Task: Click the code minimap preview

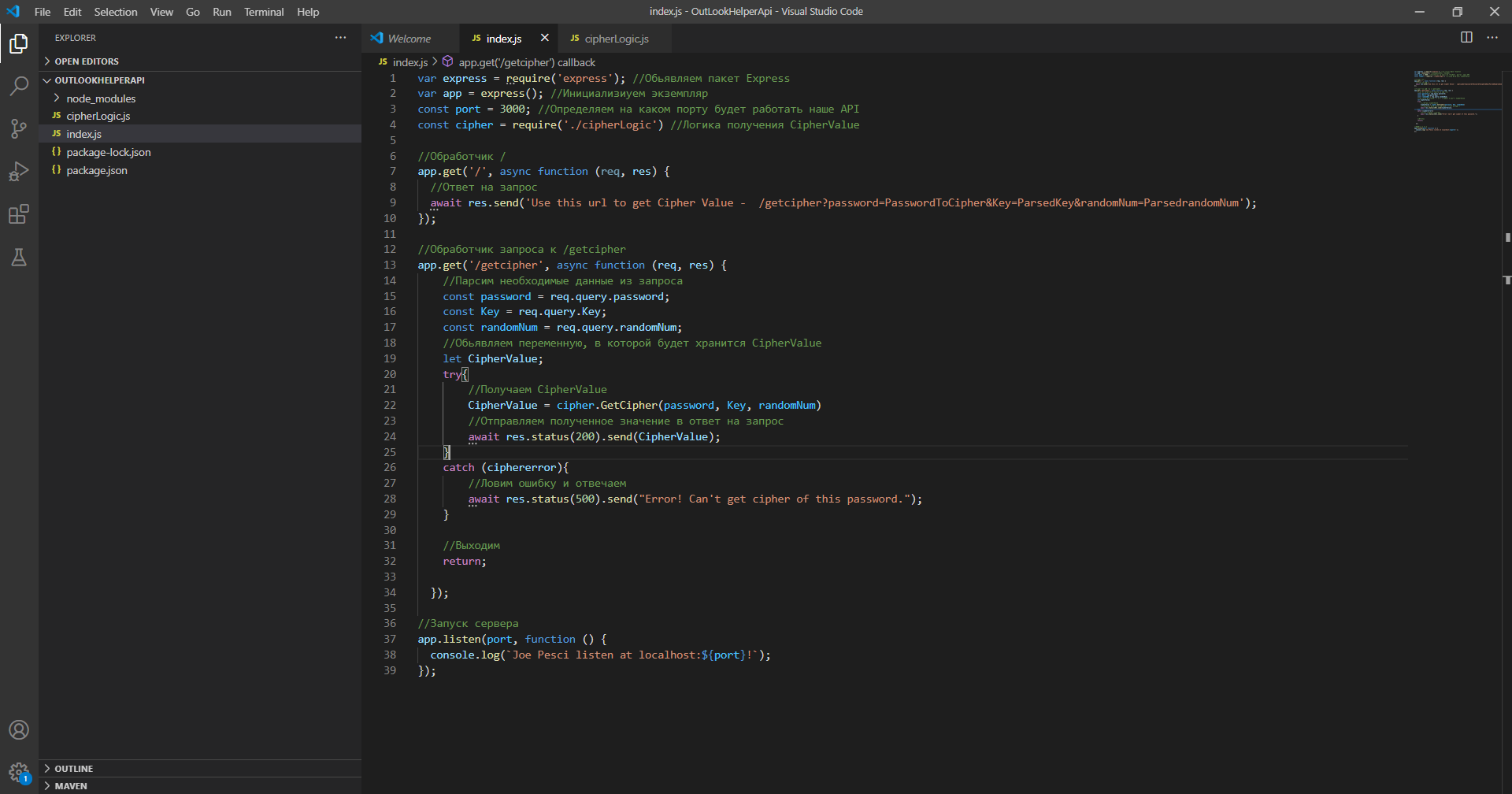Action: tap(1457, 102)
